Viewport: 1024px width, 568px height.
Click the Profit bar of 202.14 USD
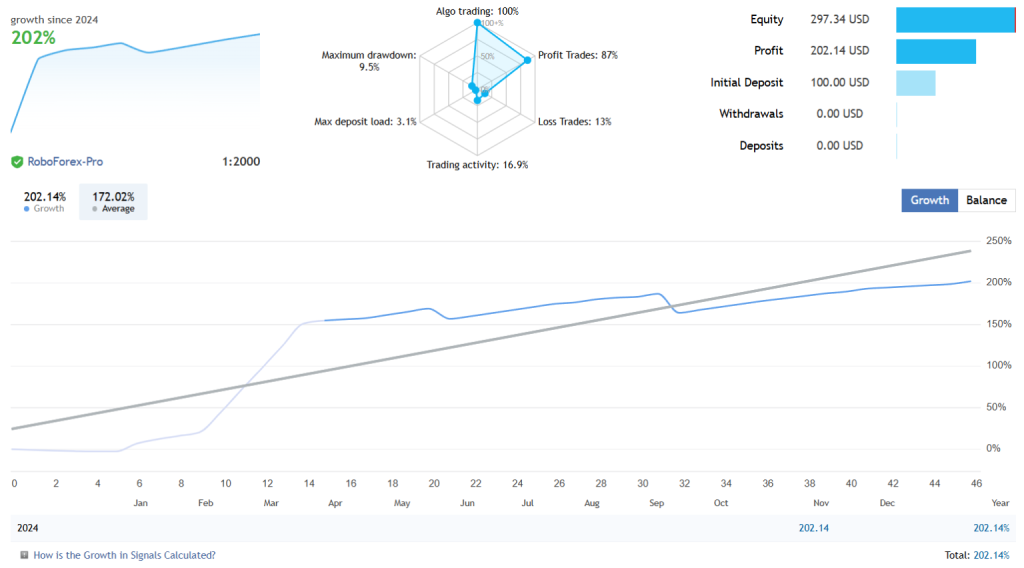(935, 51)
